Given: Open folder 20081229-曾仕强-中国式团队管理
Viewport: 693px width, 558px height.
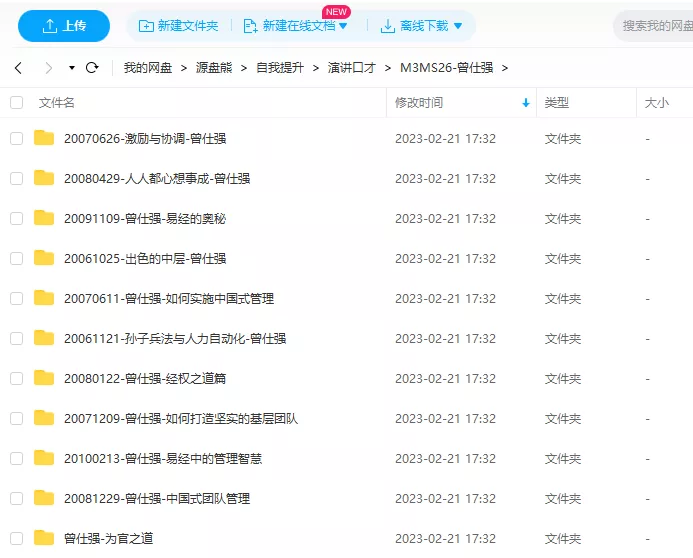Looking at the screenshot, I should [x=156, y=498].
